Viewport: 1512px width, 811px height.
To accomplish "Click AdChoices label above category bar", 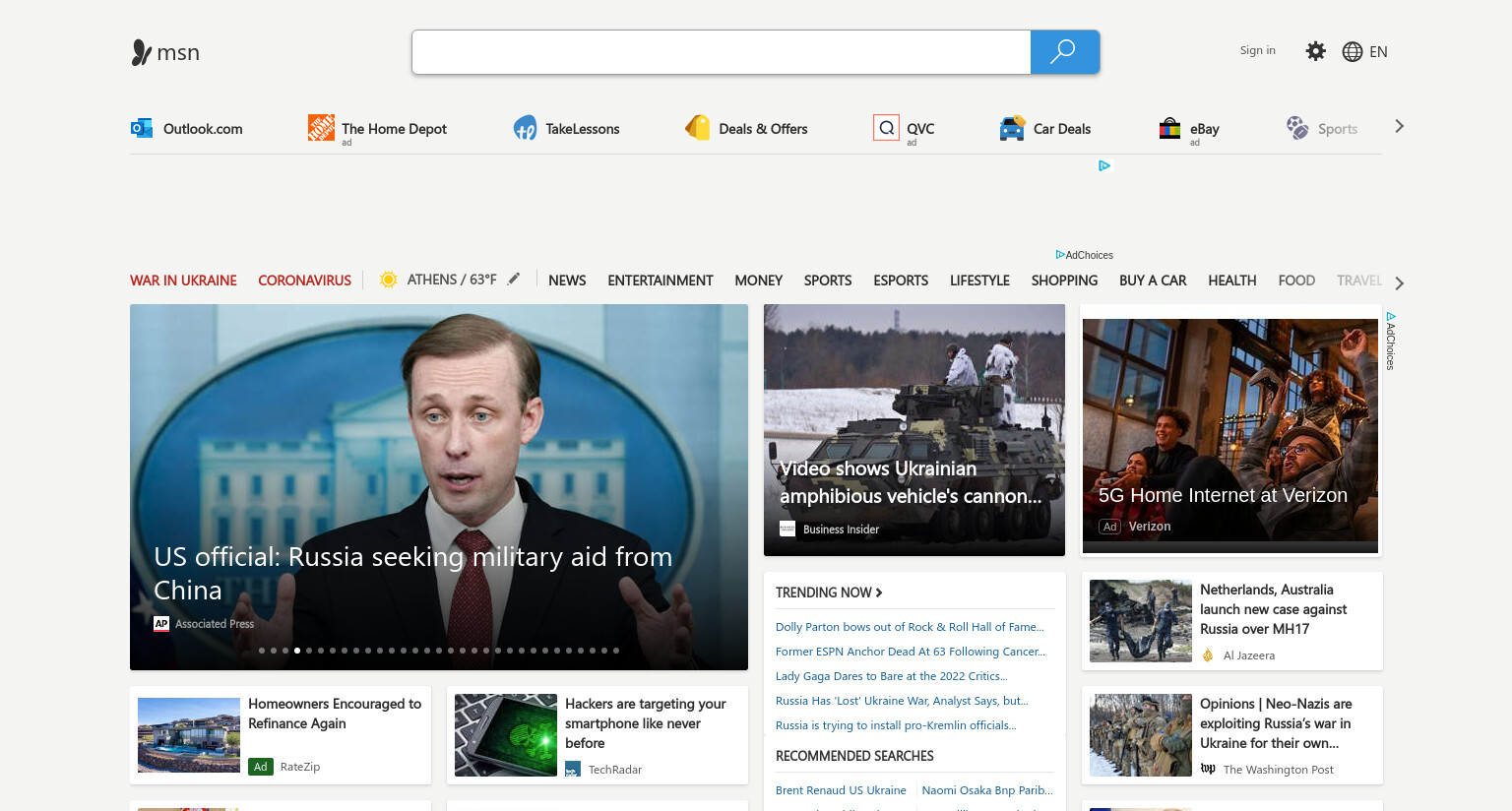I will [x=1085, y=255].
